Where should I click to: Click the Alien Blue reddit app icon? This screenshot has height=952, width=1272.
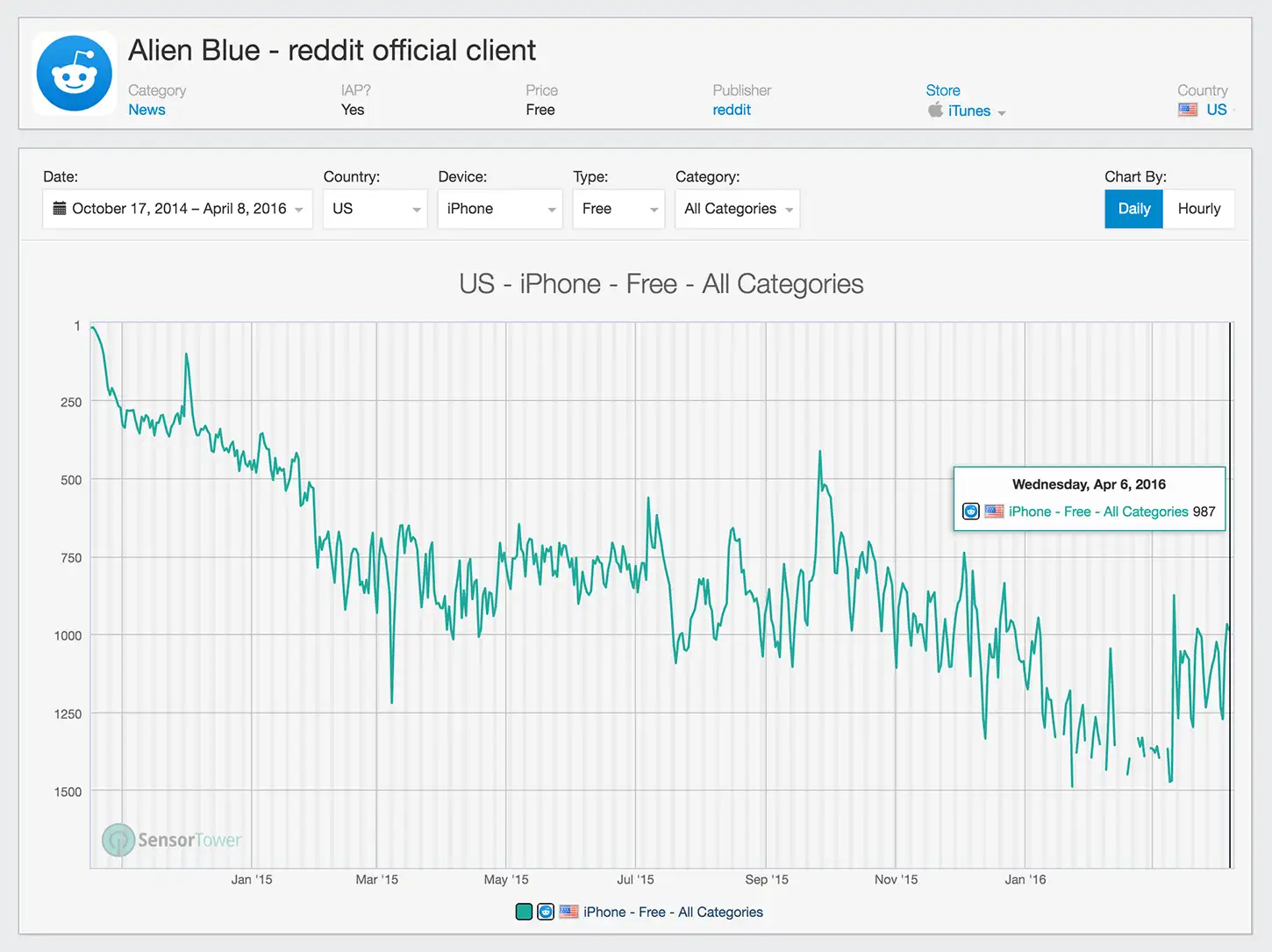(75, 74)
